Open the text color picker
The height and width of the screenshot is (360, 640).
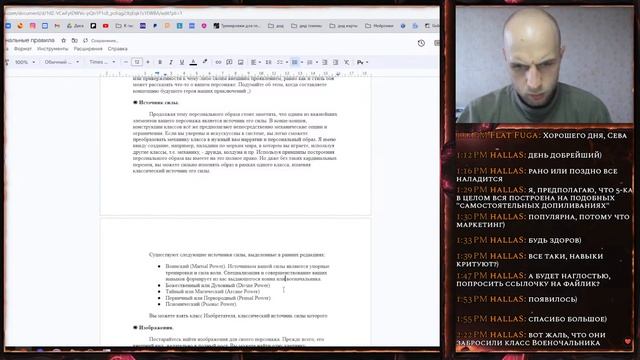[x=193, y=62]
